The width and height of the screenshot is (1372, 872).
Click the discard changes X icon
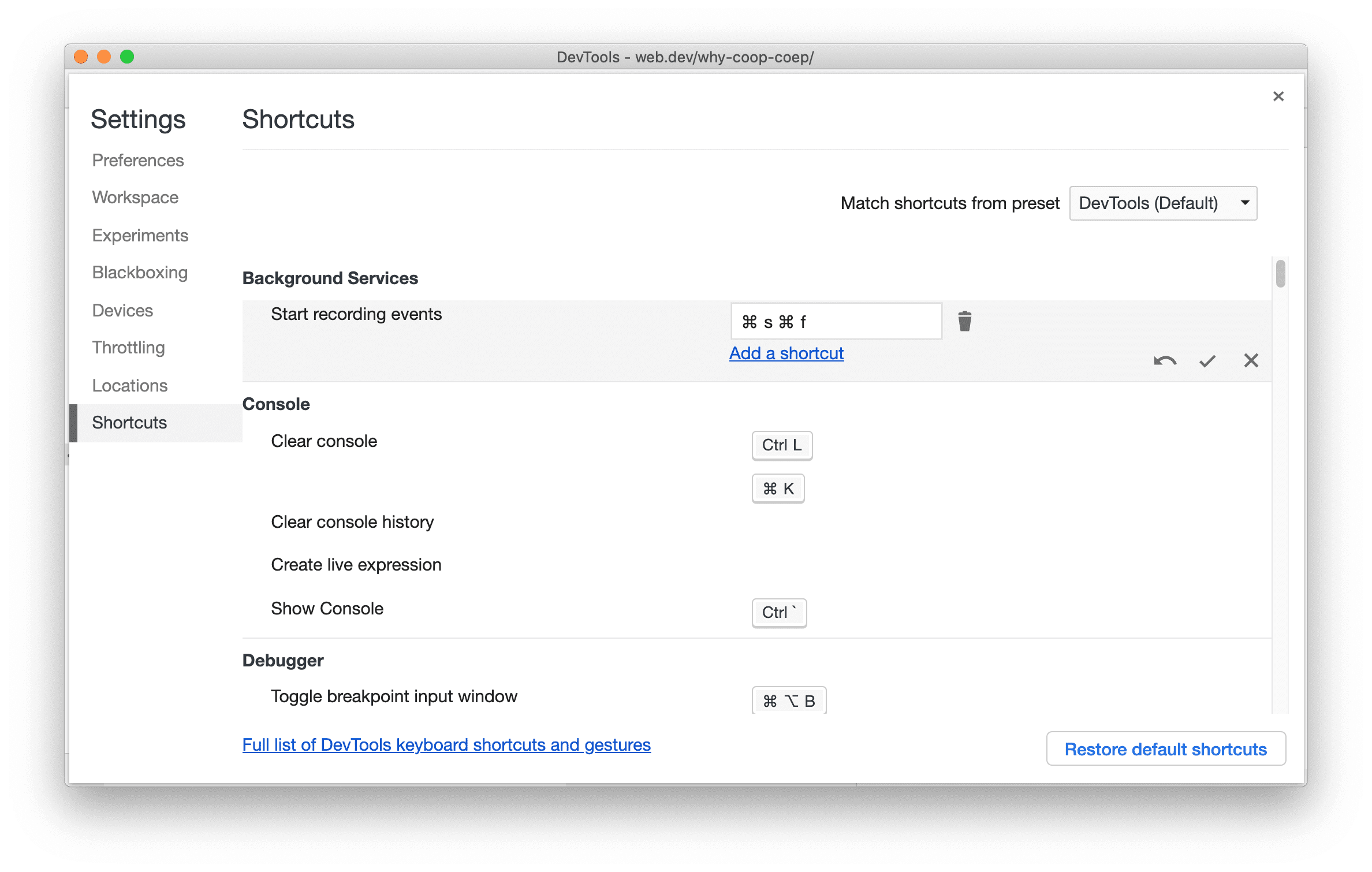point(1251,360)
